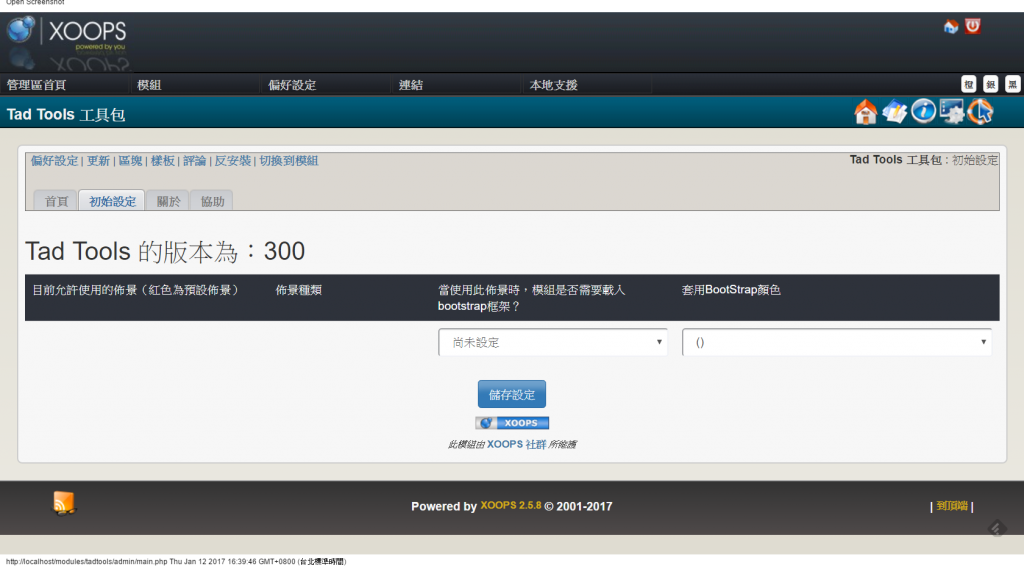Open the blue info circle icon
The height and width of the screenshot is (566, 1024).
pyautogui.click(x=923, y=112)
